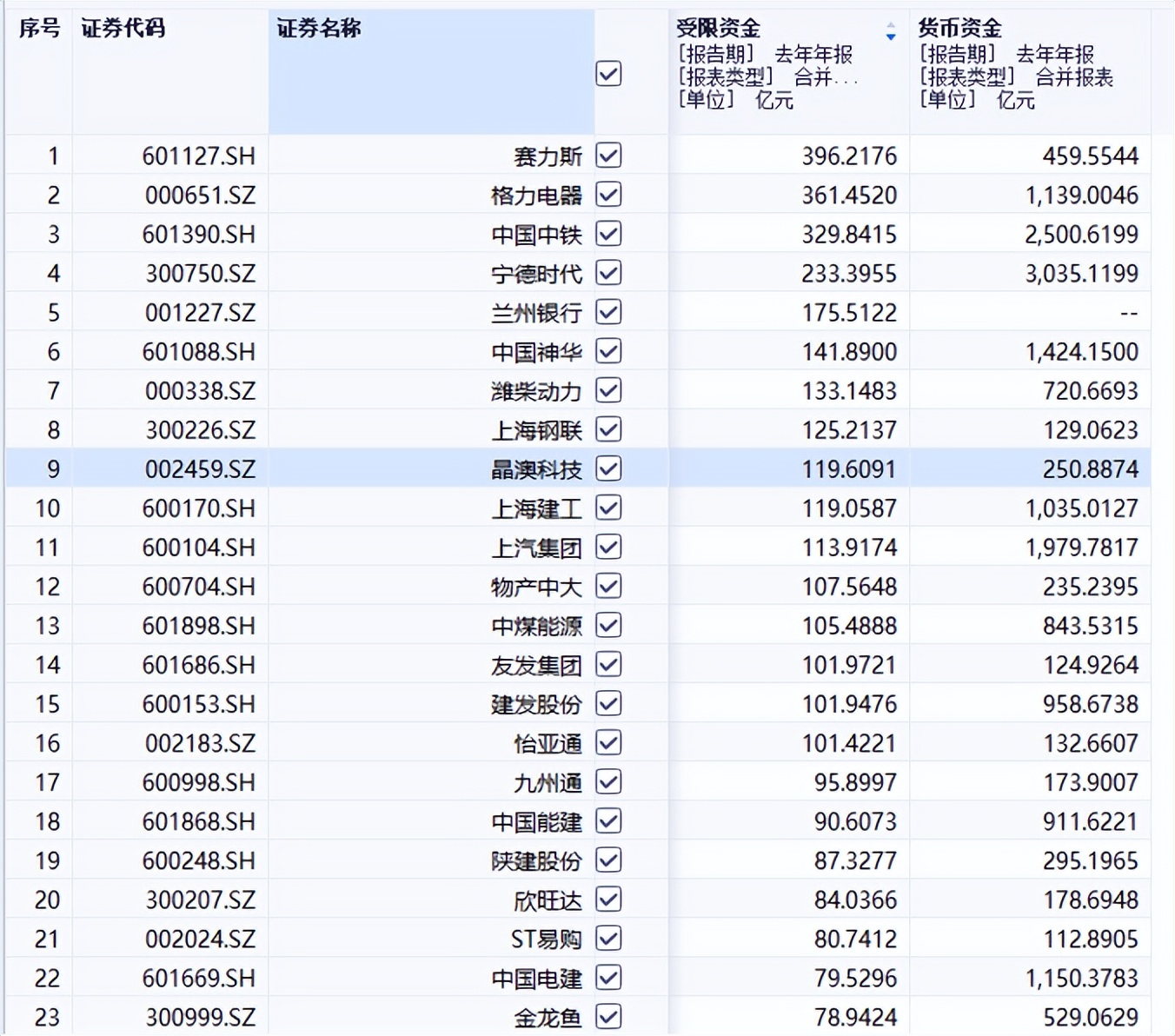Toggle the checkbox for 物产中大

point(608,586)
